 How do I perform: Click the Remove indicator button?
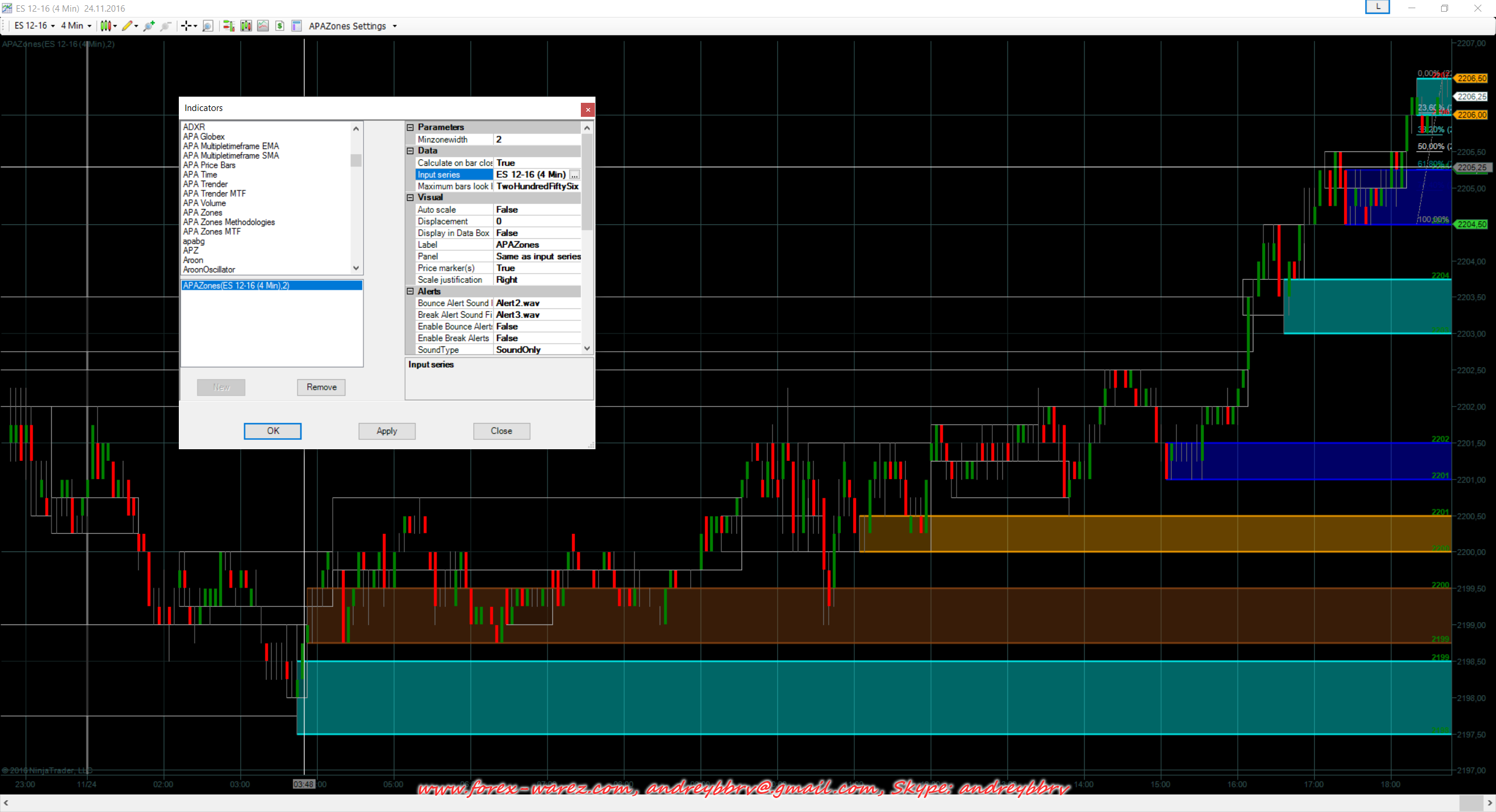pyautogui.click(x=321, y=387)
